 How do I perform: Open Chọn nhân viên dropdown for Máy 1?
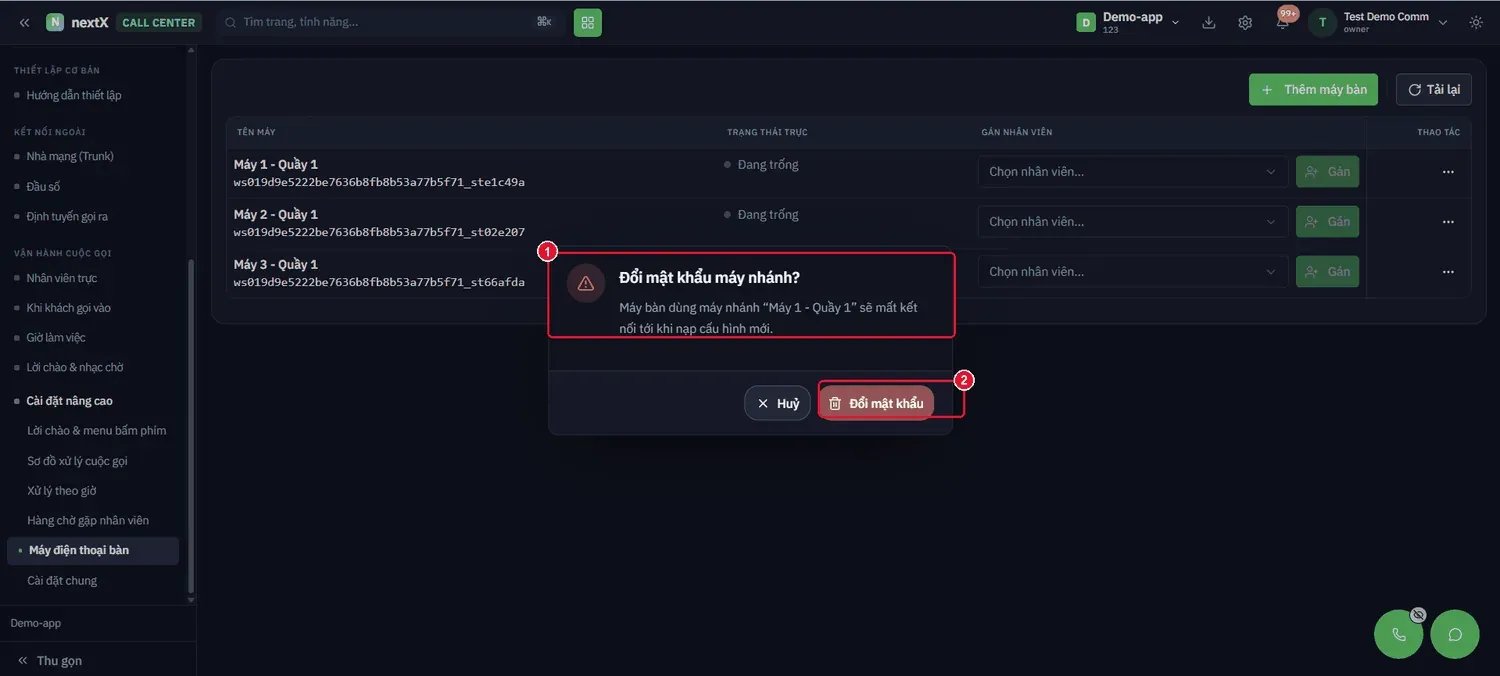(x=1132, y=172)
